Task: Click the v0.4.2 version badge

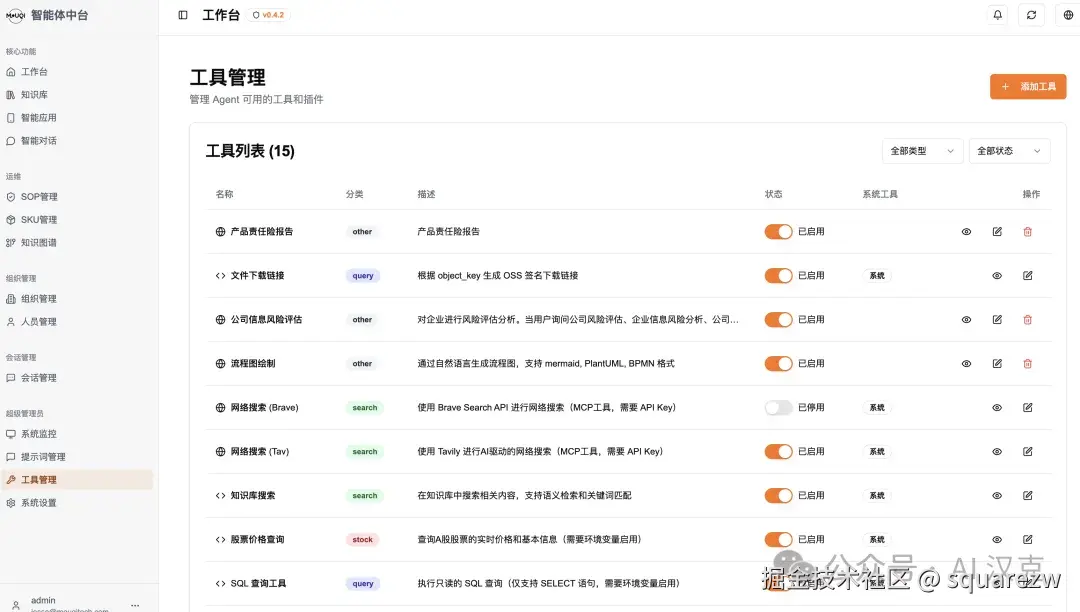Action: point(269,15)
